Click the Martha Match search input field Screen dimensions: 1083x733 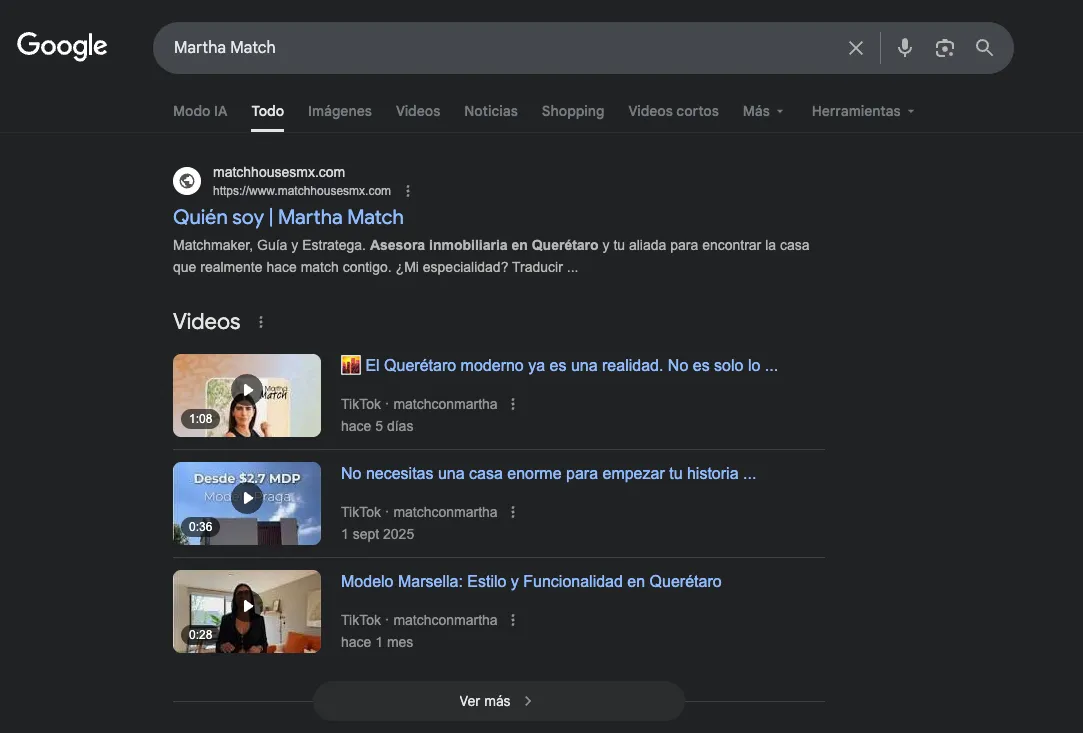[x=500, y=48]
